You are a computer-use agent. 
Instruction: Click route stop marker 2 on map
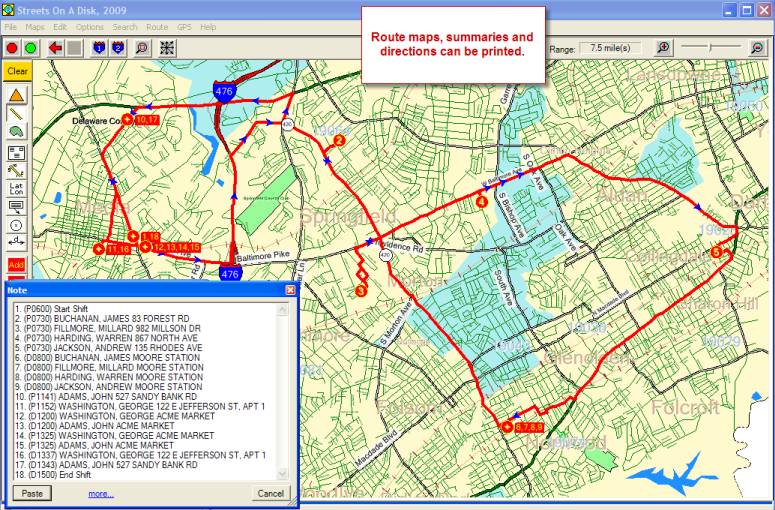click(339, 140)
